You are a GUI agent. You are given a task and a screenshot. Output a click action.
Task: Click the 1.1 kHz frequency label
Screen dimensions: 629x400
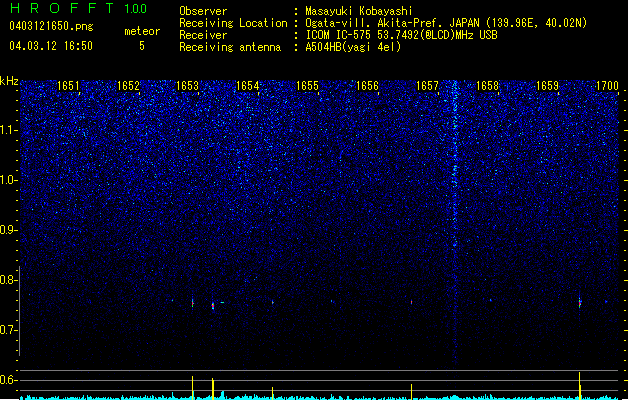click(x=8, y=130)
